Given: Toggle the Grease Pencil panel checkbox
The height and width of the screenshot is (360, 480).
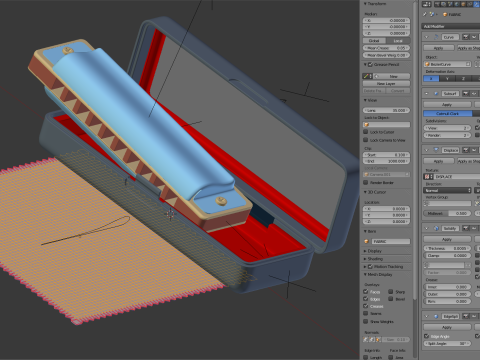Looking at the screenshot, I should coord(370,64).
